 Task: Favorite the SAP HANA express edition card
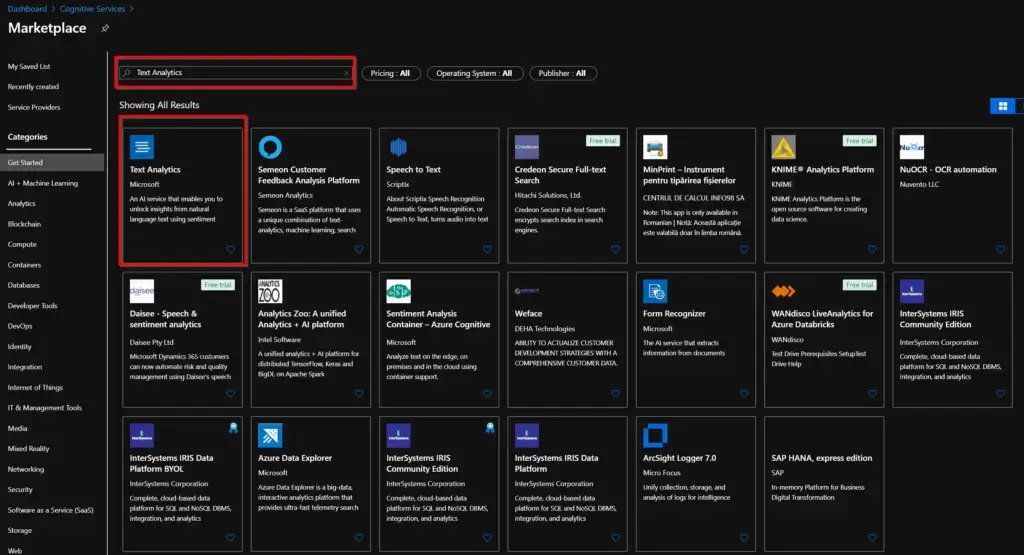(872, 538)
